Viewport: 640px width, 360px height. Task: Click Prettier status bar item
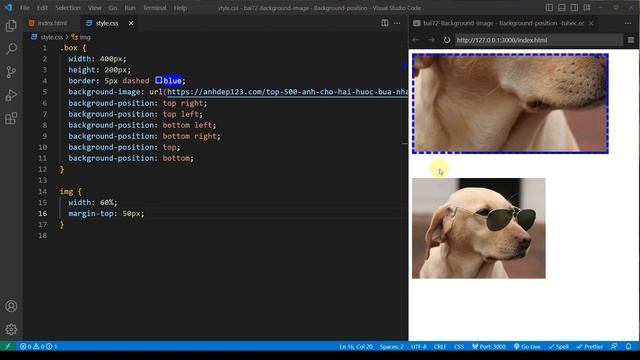pos(589,347)
